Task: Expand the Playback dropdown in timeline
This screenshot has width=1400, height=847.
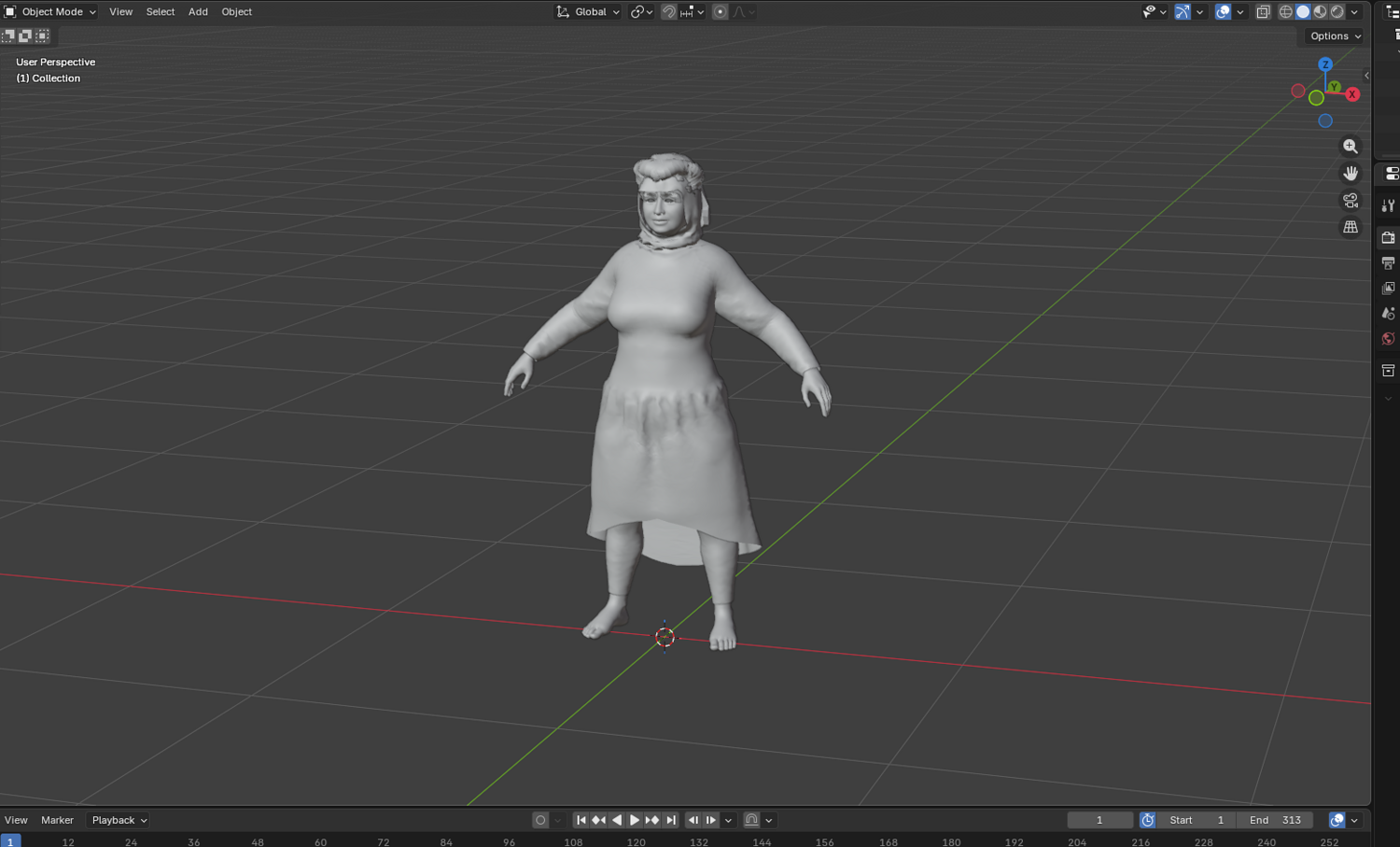Action: [119, 820]
